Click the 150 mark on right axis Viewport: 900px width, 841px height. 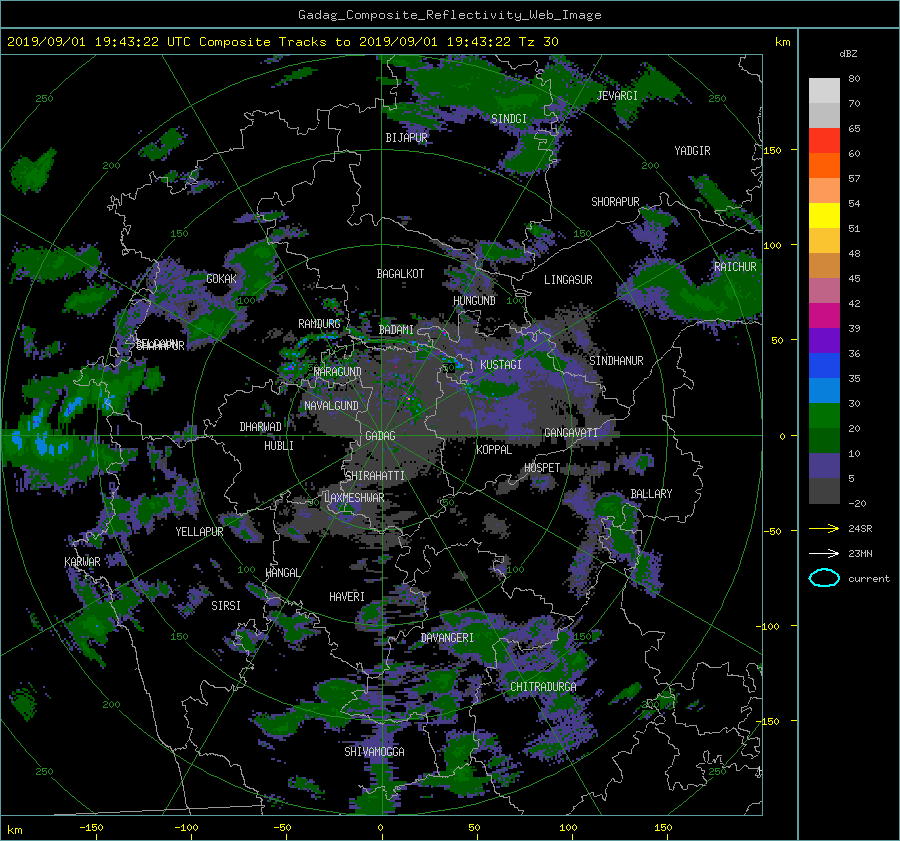coord(773,150)
